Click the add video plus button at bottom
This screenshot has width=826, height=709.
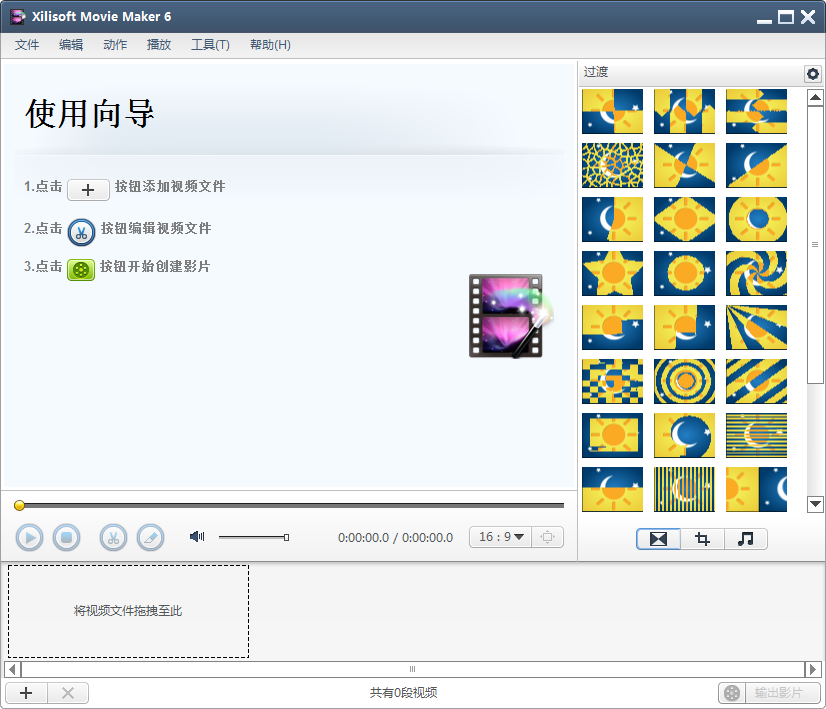coord(26,693)
